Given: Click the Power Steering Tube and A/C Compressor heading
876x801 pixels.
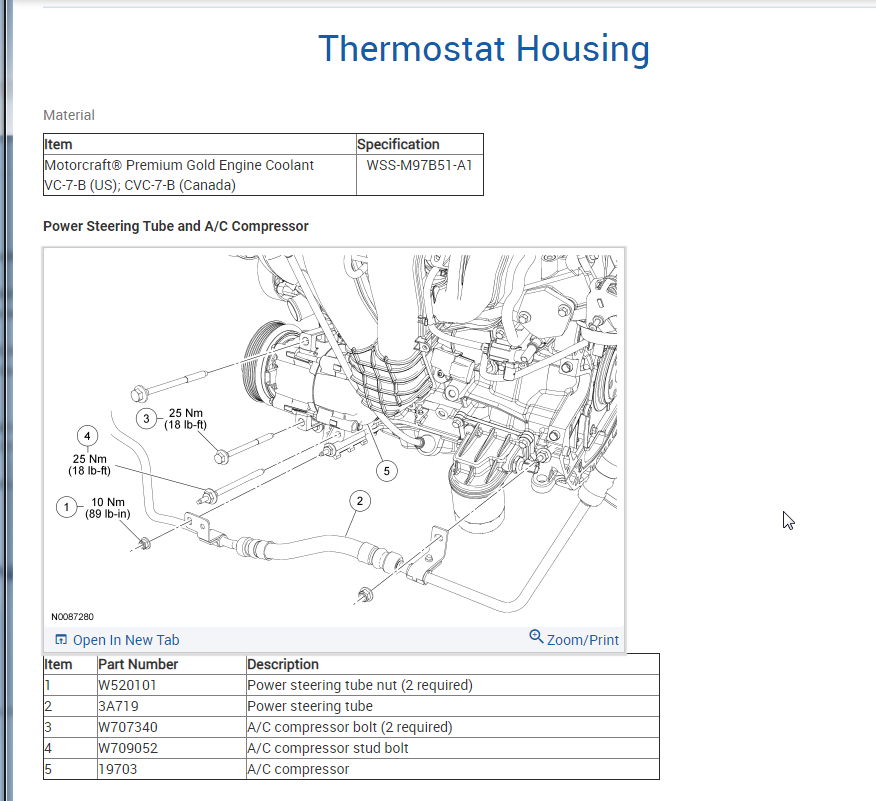Looking at the screenshot, I should point(175,226).
